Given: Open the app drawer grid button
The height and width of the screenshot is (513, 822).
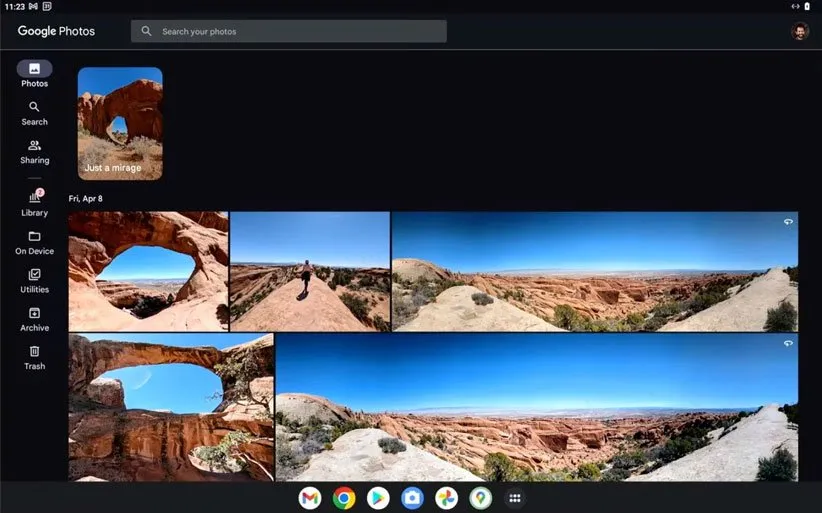Looking at the screenshot, I should (x=515, y=498).
